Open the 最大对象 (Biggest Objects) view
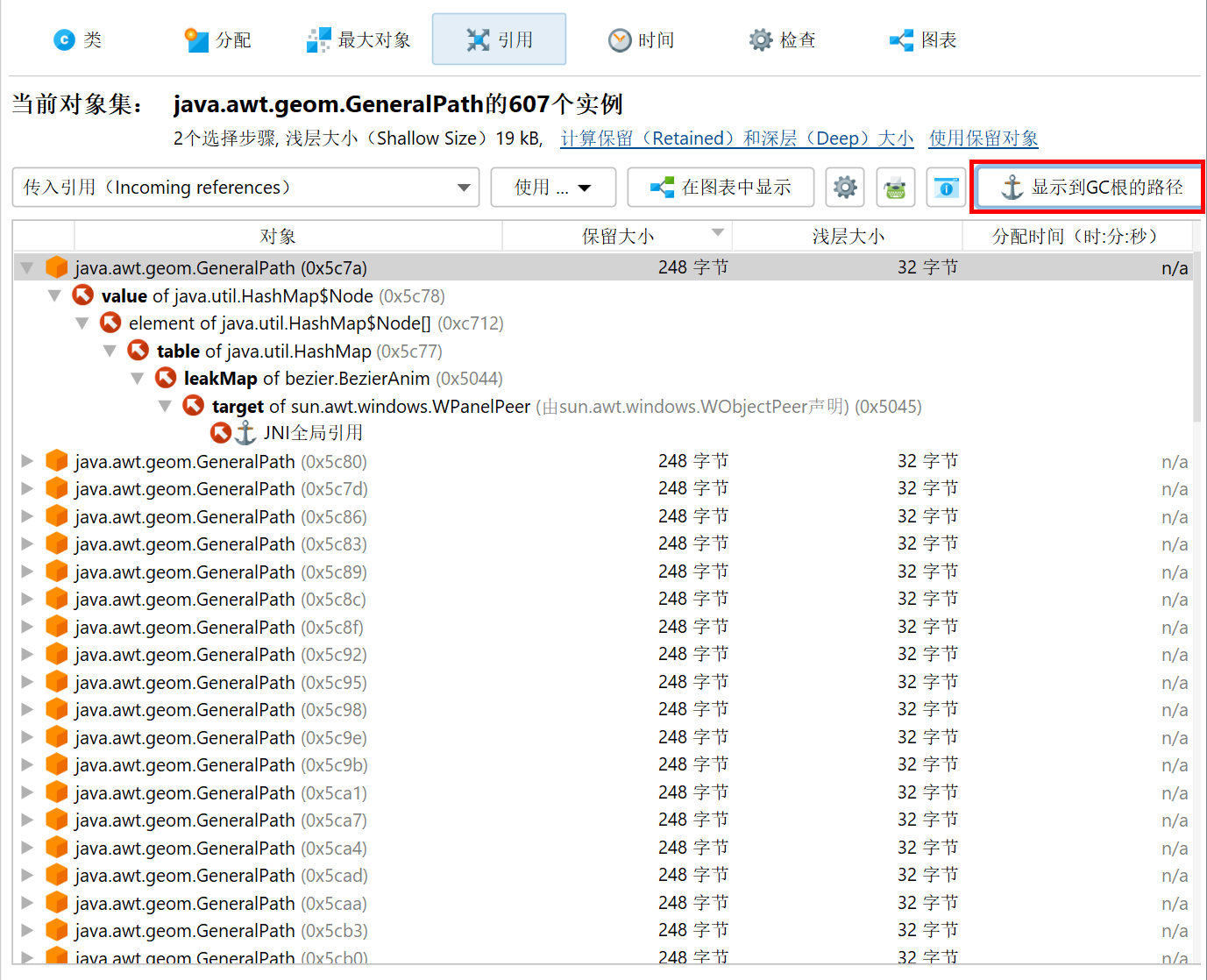The image size is (1207, 980). pyautogui.click(x=359, y=40)
